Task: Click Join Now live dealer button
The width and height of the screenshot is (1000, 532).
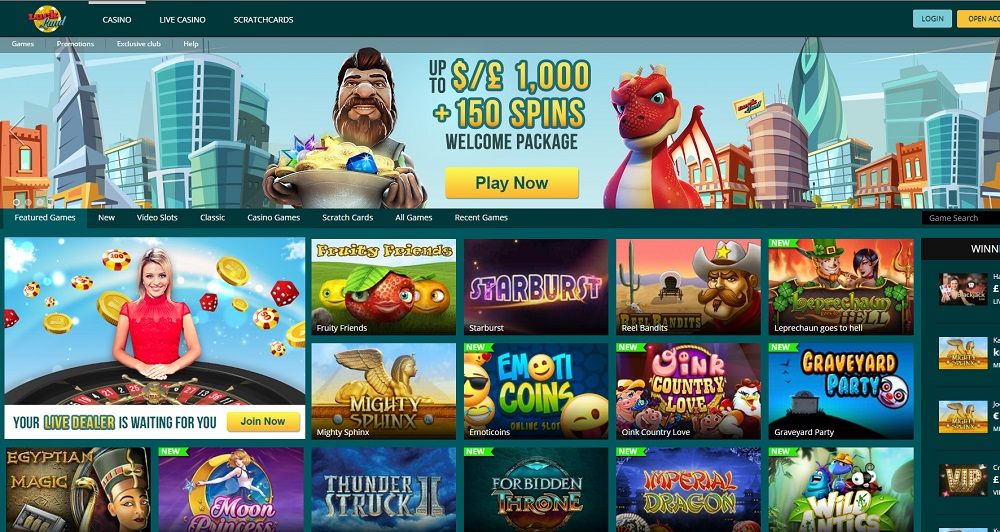Action: [263, 422]
